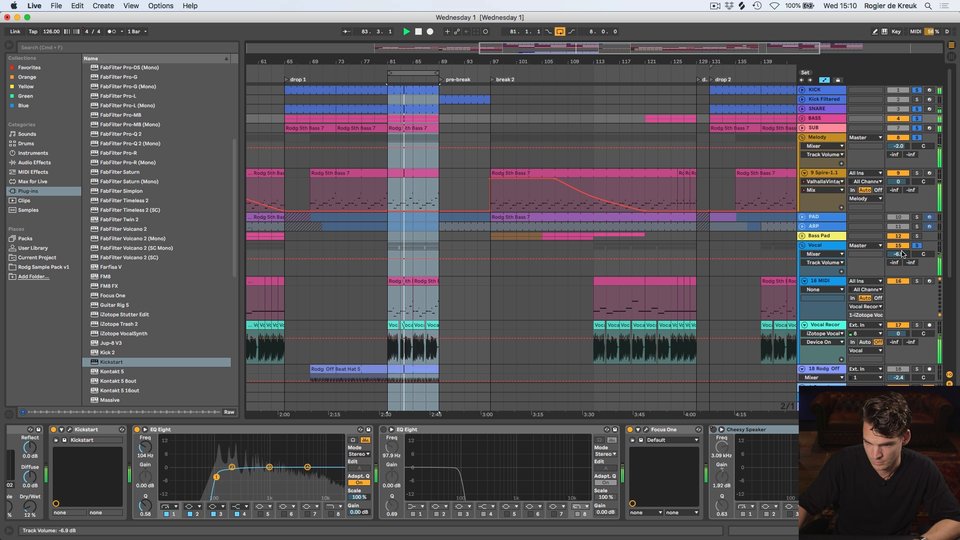Viewport: 960px width, 540px height.
Task: Arm the Arrangement Record circle button
Action: [430, 31]
